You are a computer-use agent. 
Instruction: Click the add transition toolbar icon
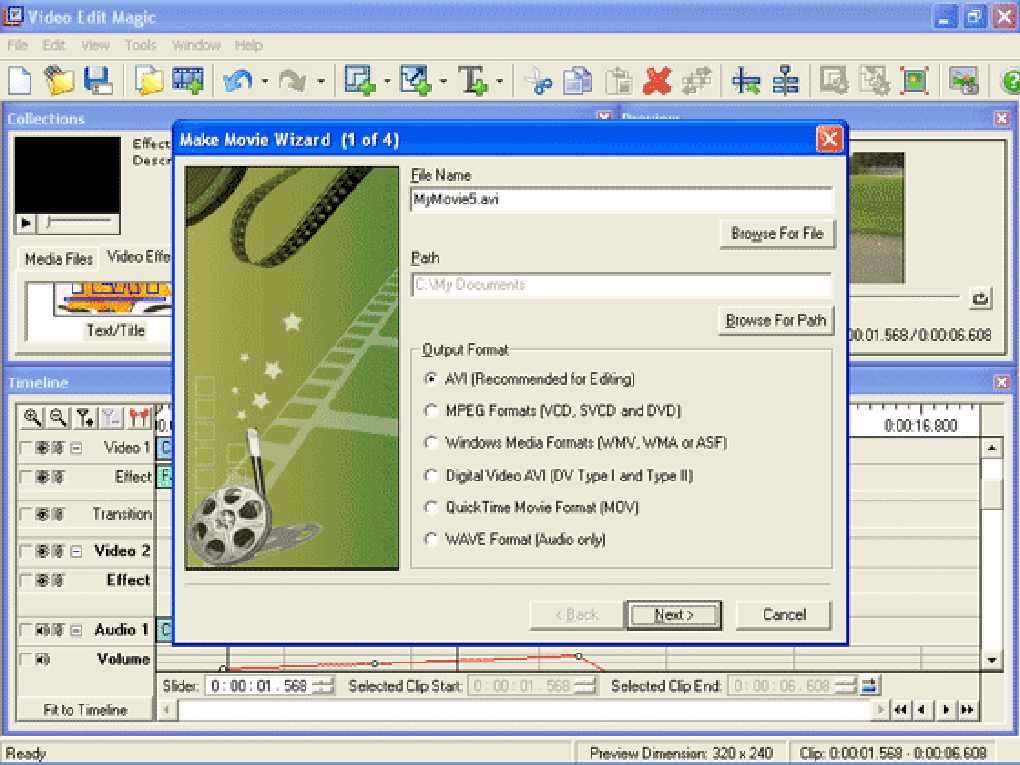pyautogui.click(x=416, y=81)
